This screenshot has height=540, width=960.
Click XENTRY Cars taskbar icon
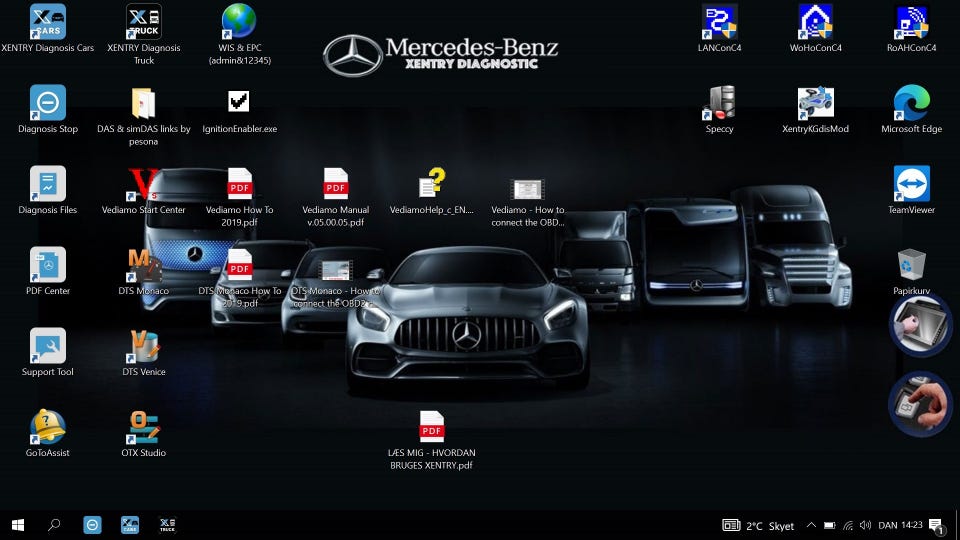tap(130, 525)
